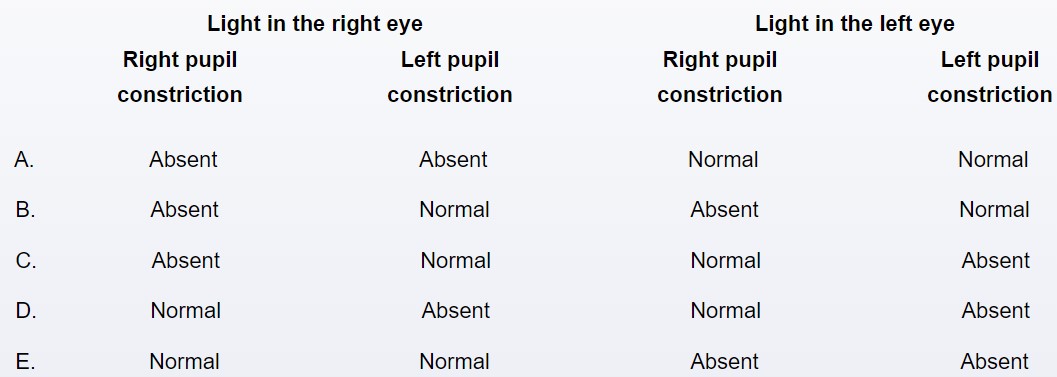Click row C's last 'Absent' cell
The image size is (1057, 377).
996,261
